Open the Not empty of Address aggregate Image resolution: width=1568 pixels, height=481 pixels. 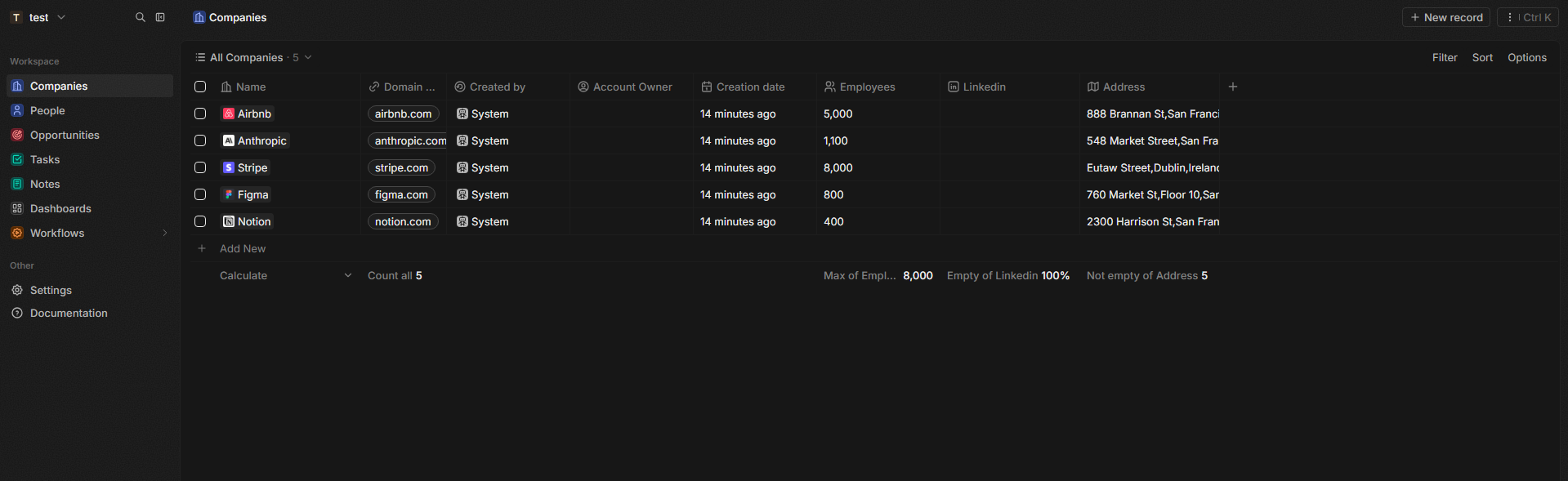tap(1147, 275)
